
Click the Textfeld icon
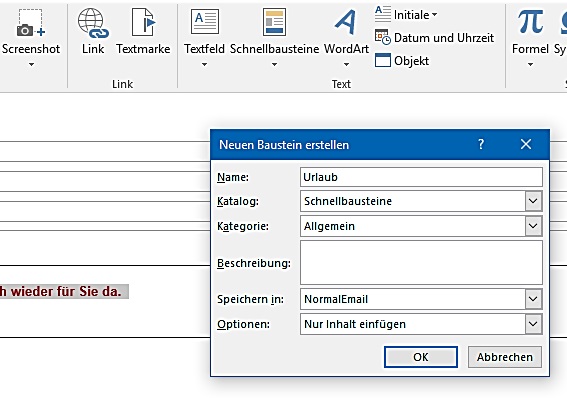click(x=205, y=22)
